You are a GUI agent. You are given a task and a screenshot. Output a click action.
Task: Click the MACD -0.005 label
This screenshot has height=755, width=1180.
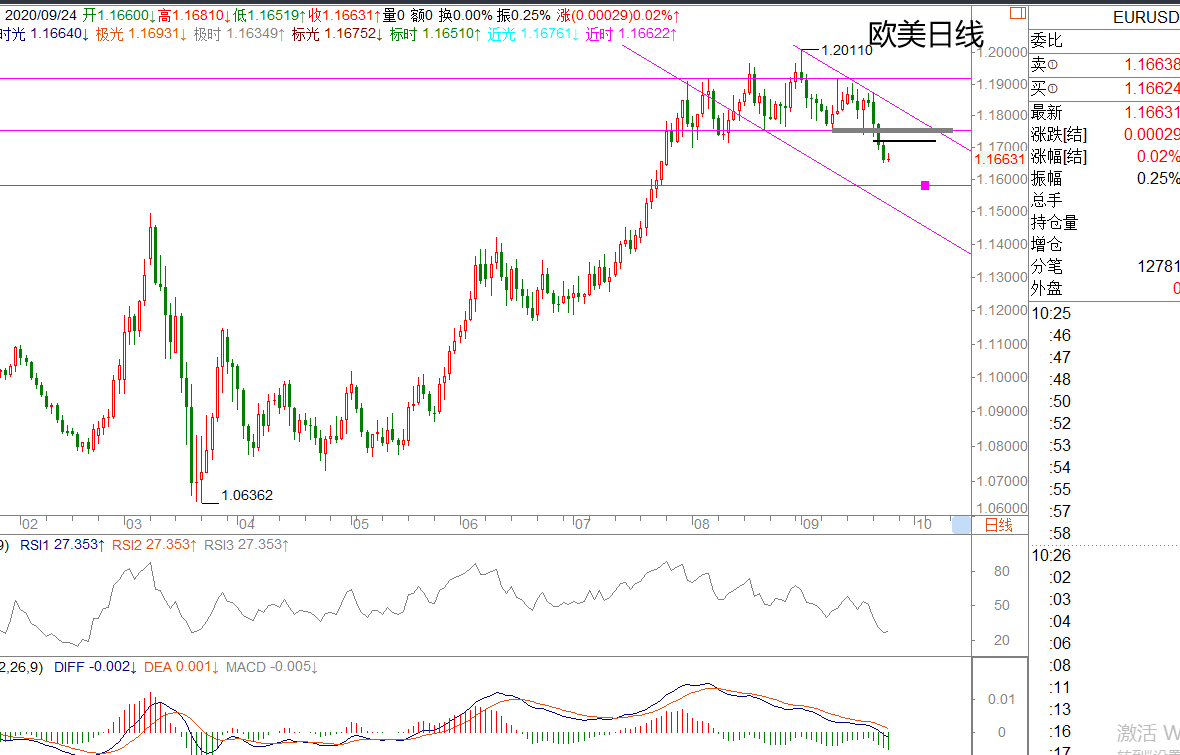click(272, 667)
